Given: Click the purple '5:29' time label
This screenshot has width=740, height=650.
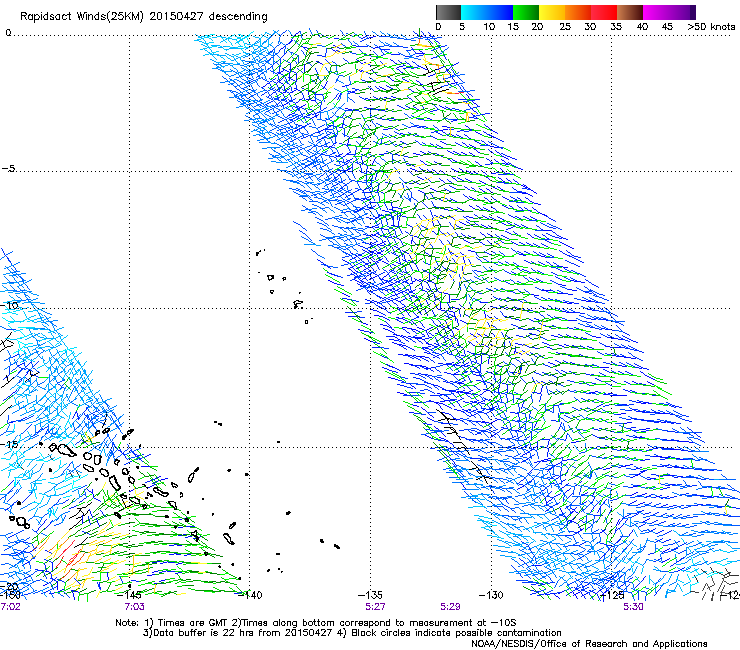Looking at the screenshot, I should (450, 607).
